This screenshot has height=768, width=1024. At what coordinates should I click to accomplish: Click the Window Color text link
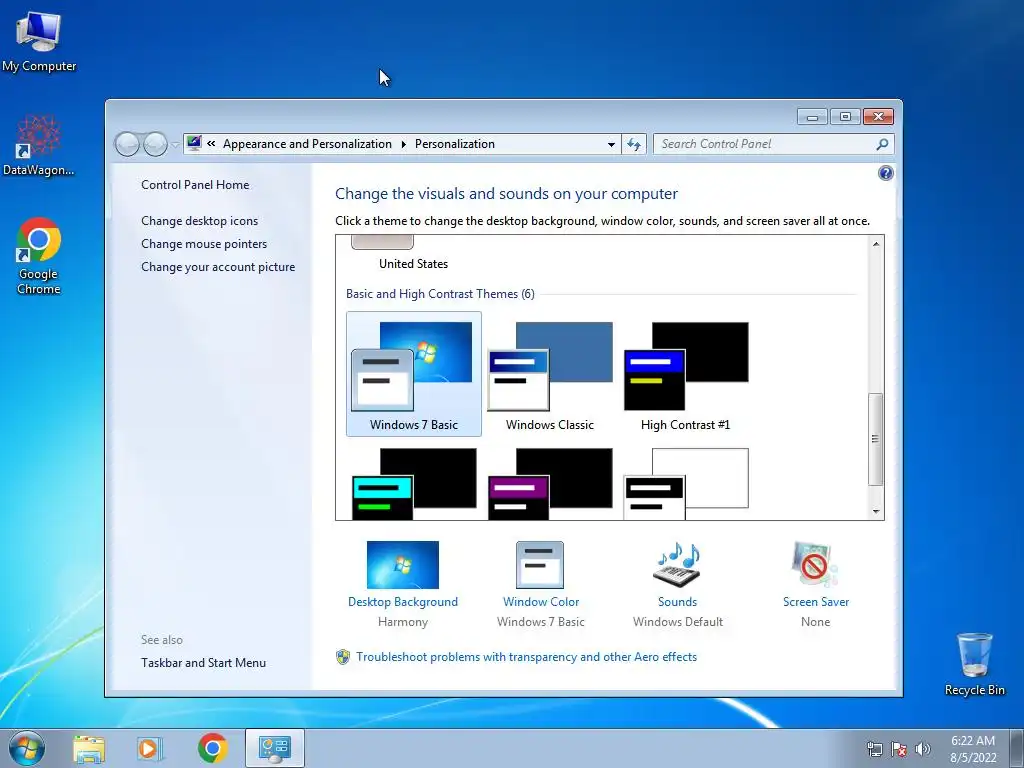(x=541, y=602)
